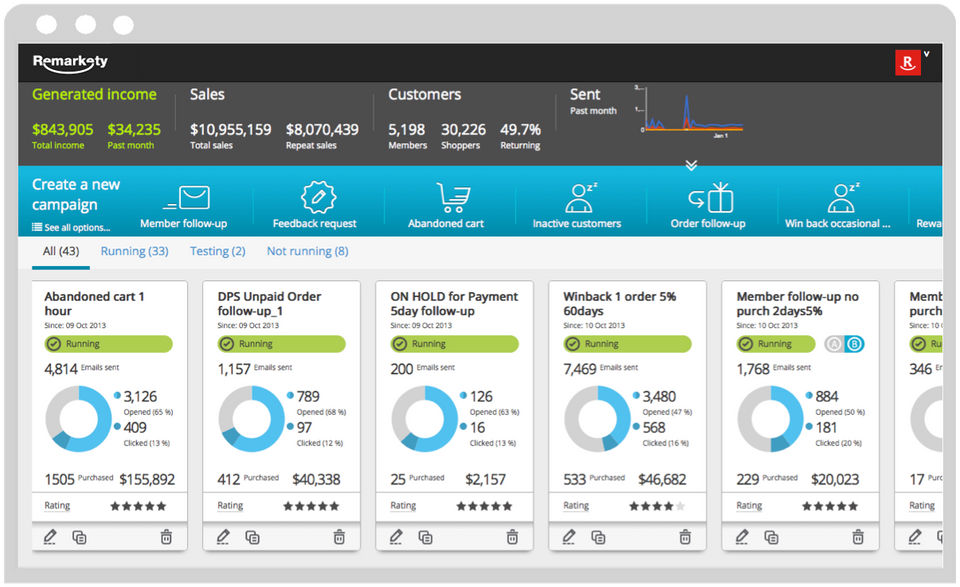Click the 30,226 Shoppers value
The height and width of the screenshot is (587, 960).
click(x=463, y=130)
